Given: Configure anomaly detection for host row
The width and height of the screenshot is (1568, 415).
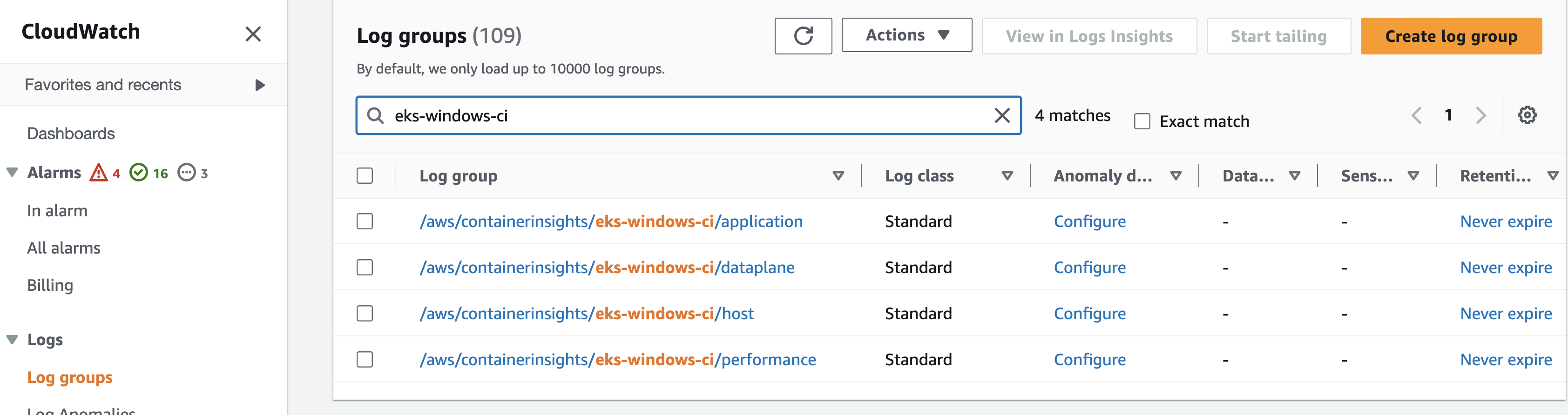Looking at the screenshot, I should tap(1089, 314).
